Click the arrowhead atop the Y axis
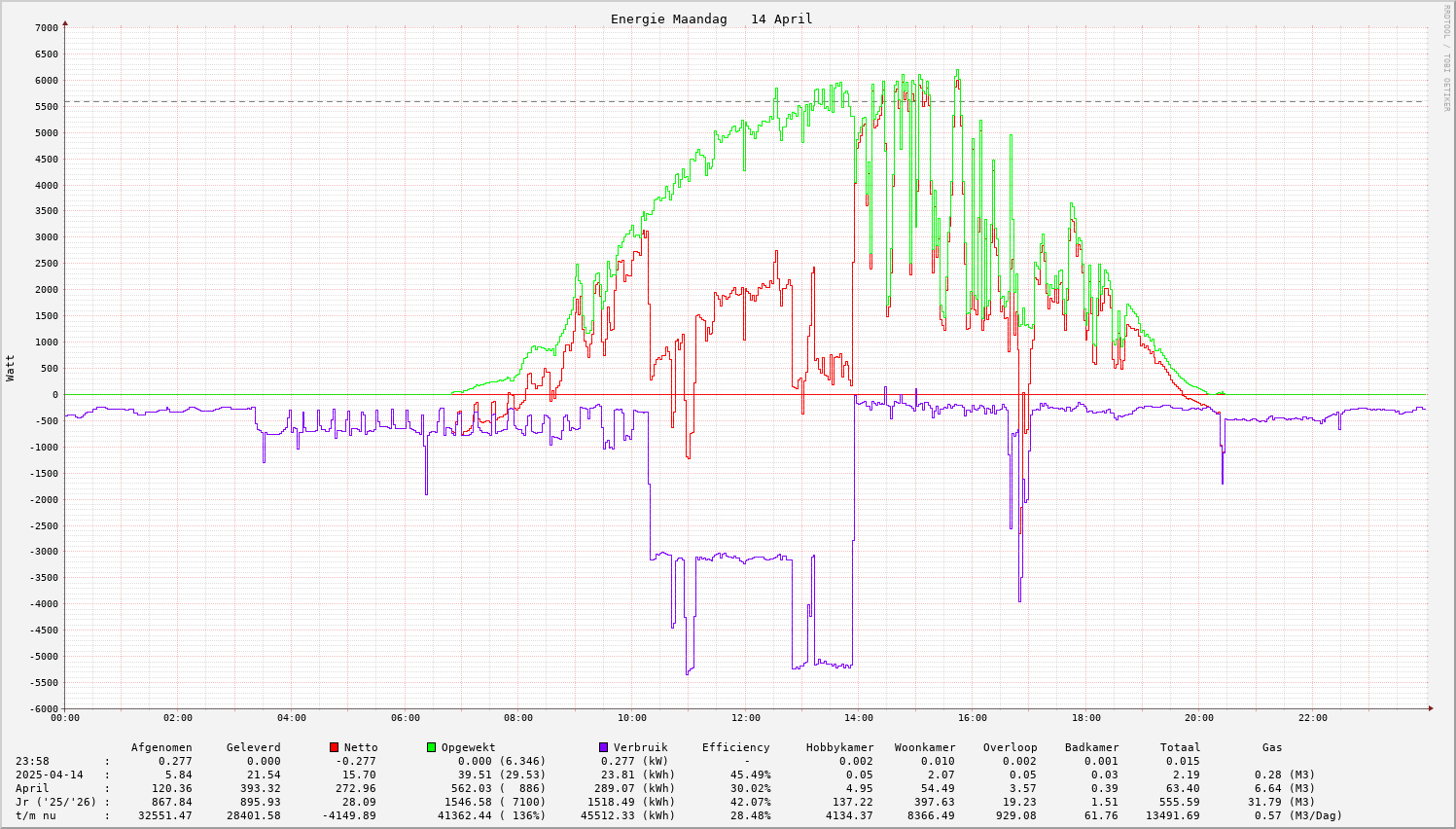The width and height of the screenshot is (1456, 829). tap(65, 22)
